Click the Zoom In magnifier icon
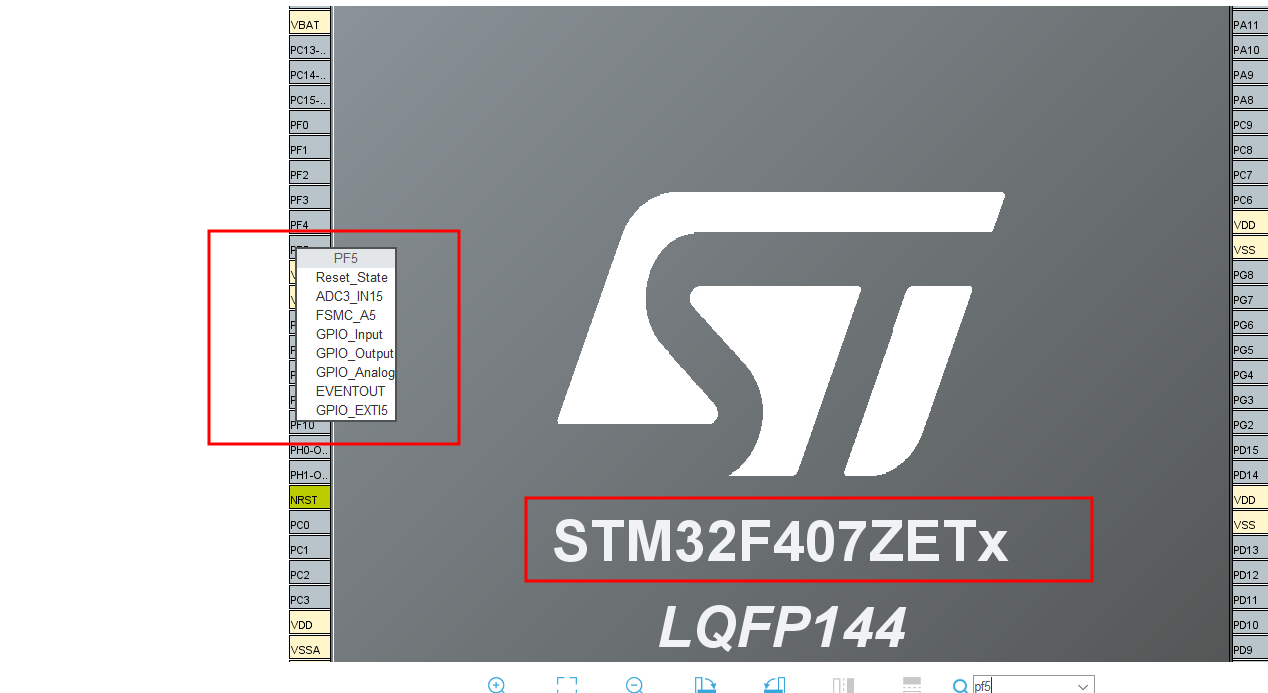Screen dimensions: 1268x693 [497, 685]
